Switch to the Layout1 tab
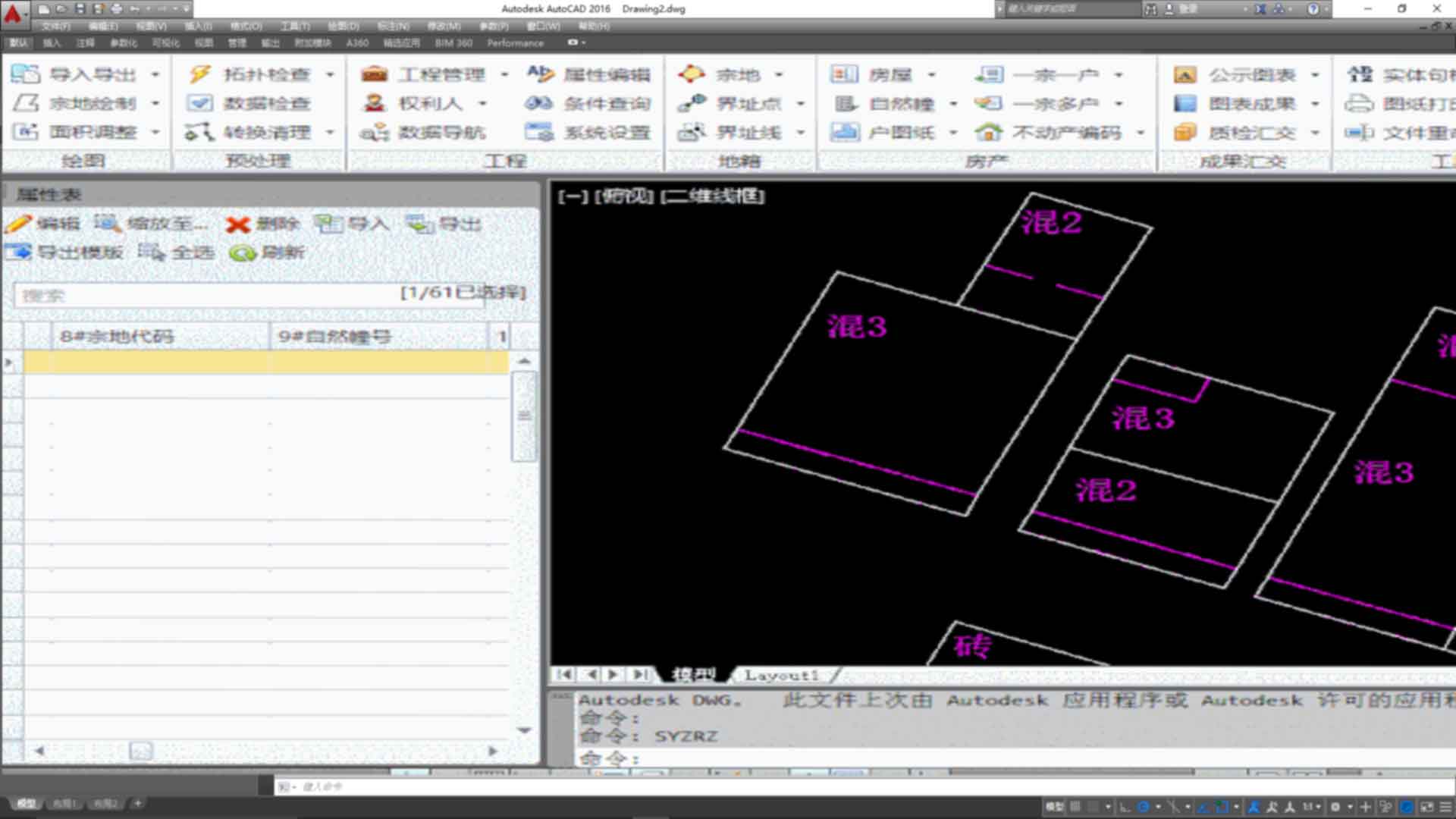 783,674
